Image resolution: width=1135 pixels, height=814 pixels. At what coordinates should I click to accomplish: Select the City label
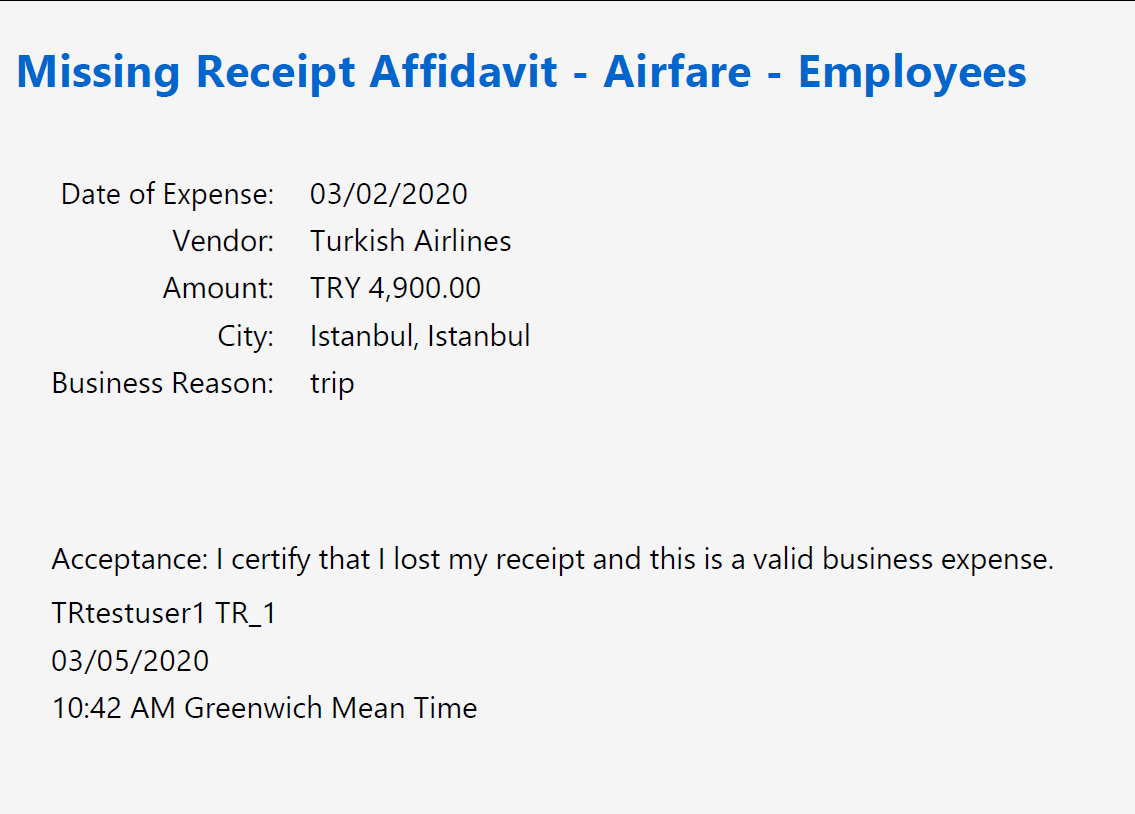point(245,336)
